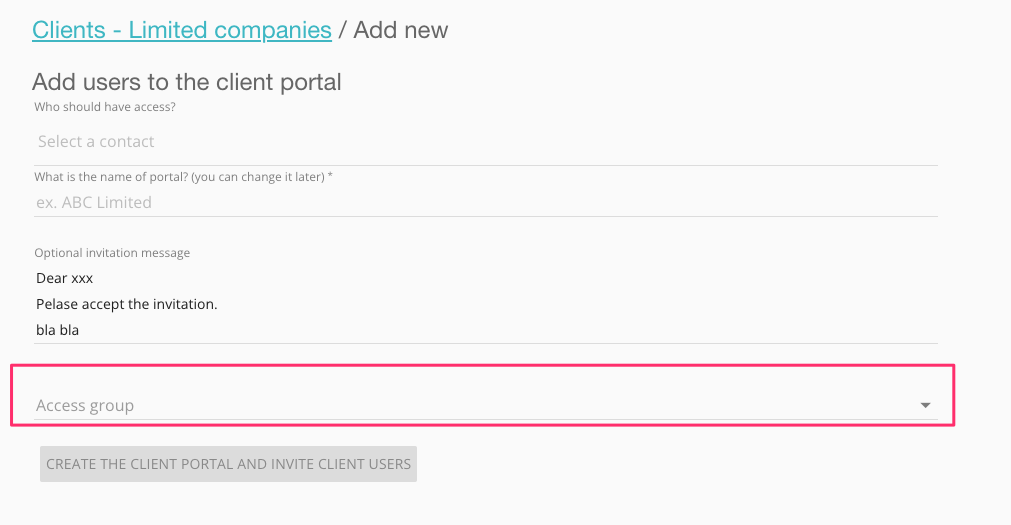This screenshot has height=525, width=1011.
Task: Click the 'Who should have access?' label
Action: (105, 107)
